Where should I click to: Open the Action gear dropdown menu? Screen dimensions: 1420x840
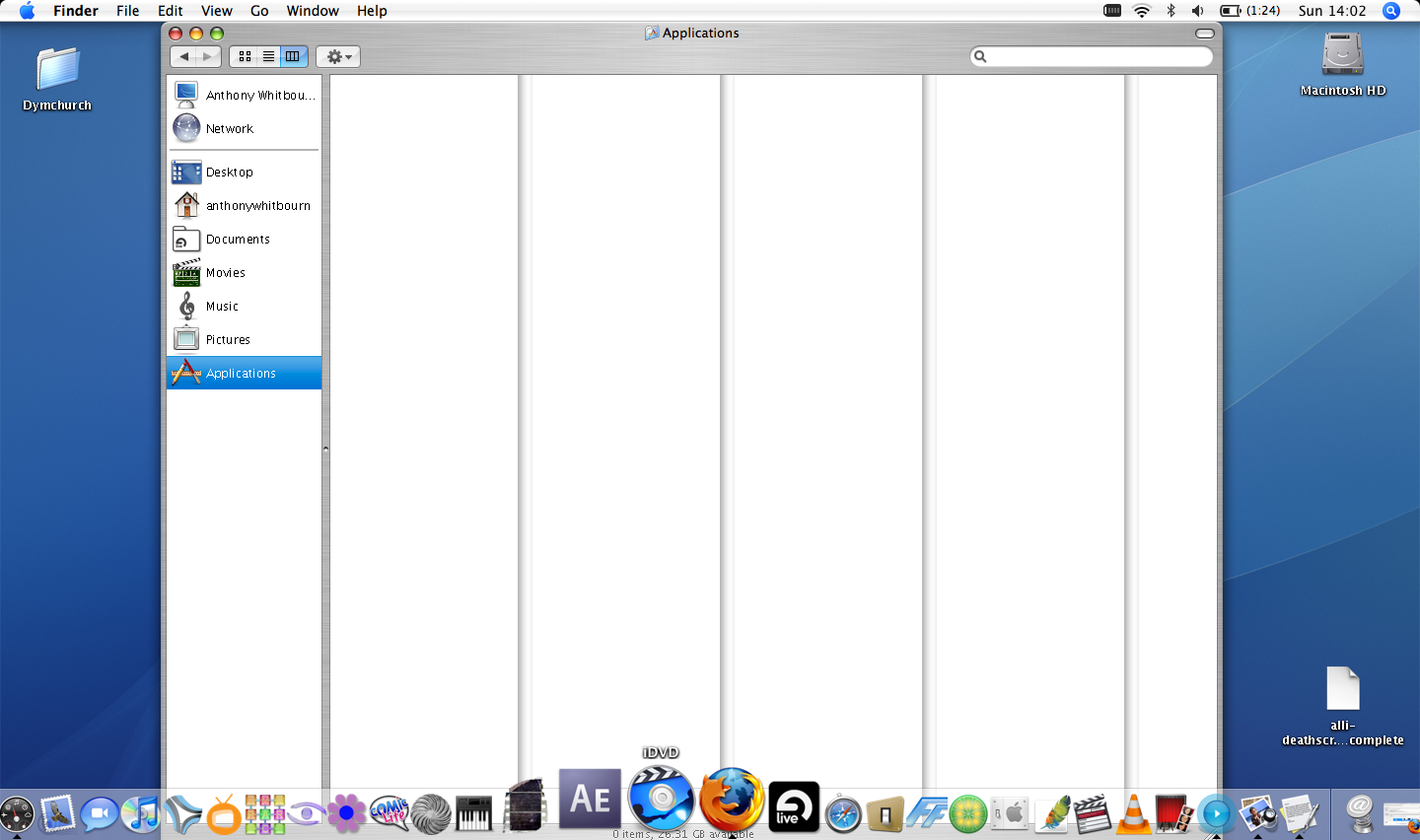point(338,56)
